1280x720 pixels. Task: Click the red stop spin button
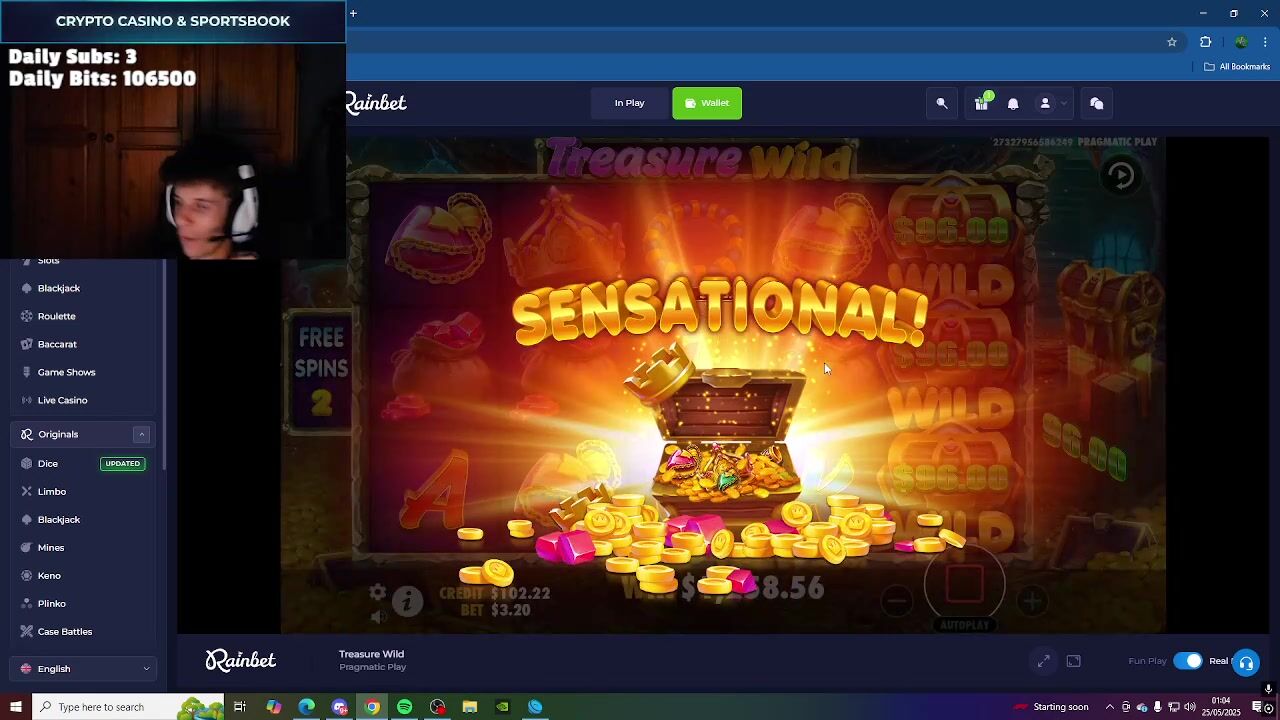coord(965,584)
